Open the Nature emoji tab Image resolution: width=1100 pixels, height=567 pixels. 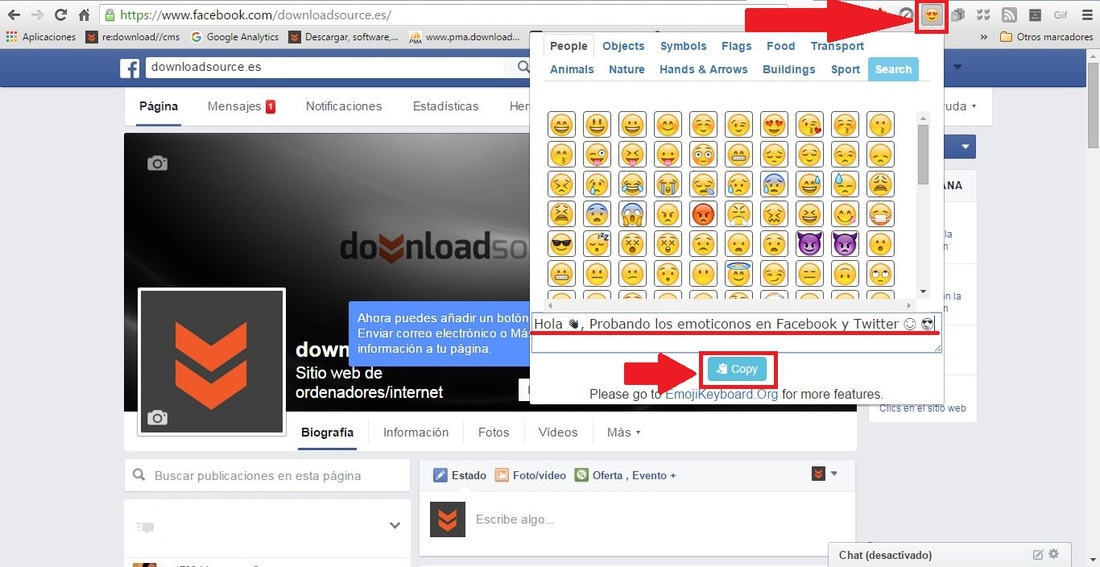tap(626, 69)
